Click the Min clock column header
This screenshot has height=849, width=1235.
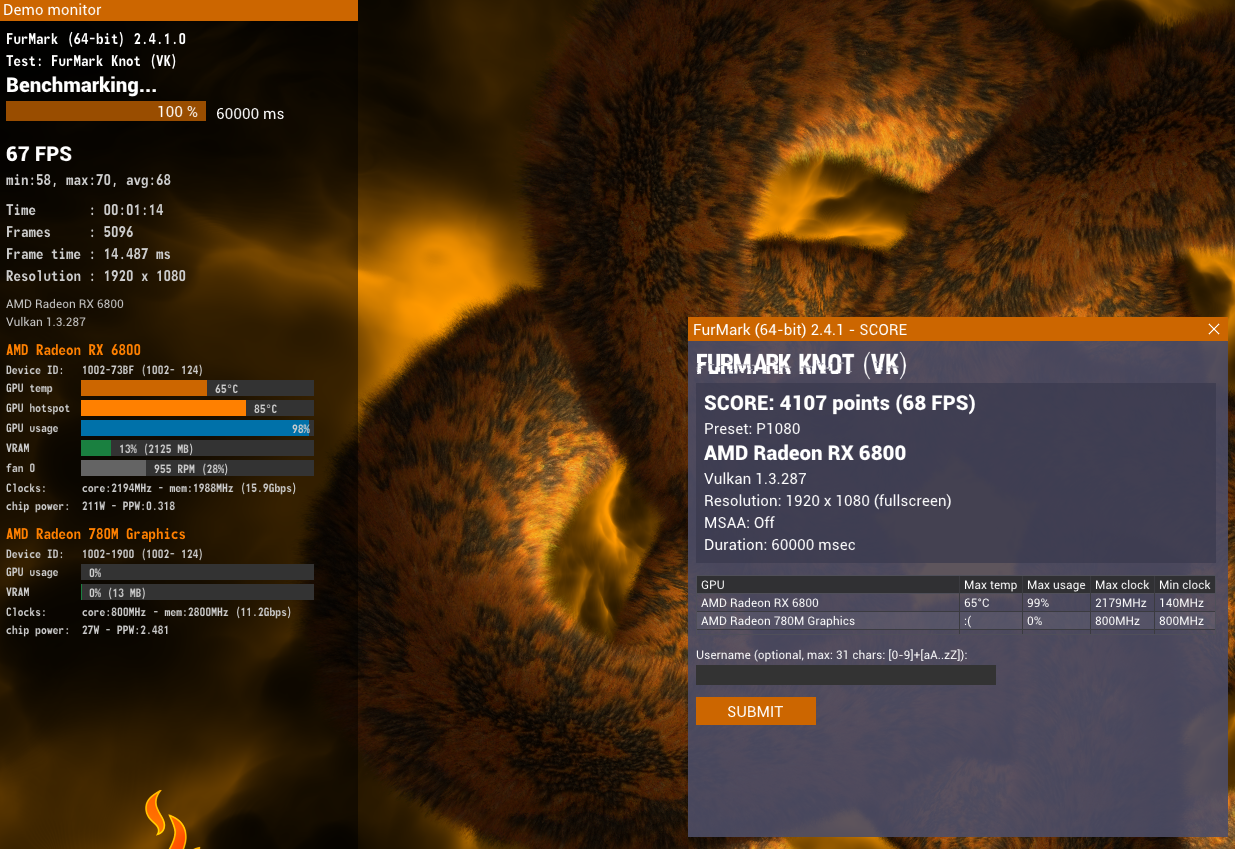click(1185, 585)
